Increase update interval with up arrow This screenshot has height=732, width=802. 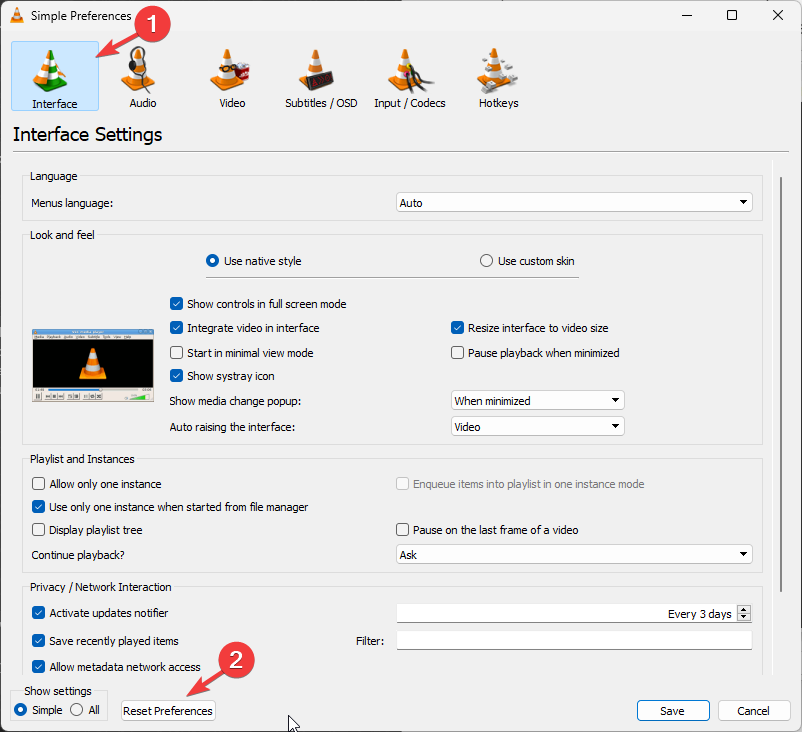pyautogui.click(x=744, y=609)
